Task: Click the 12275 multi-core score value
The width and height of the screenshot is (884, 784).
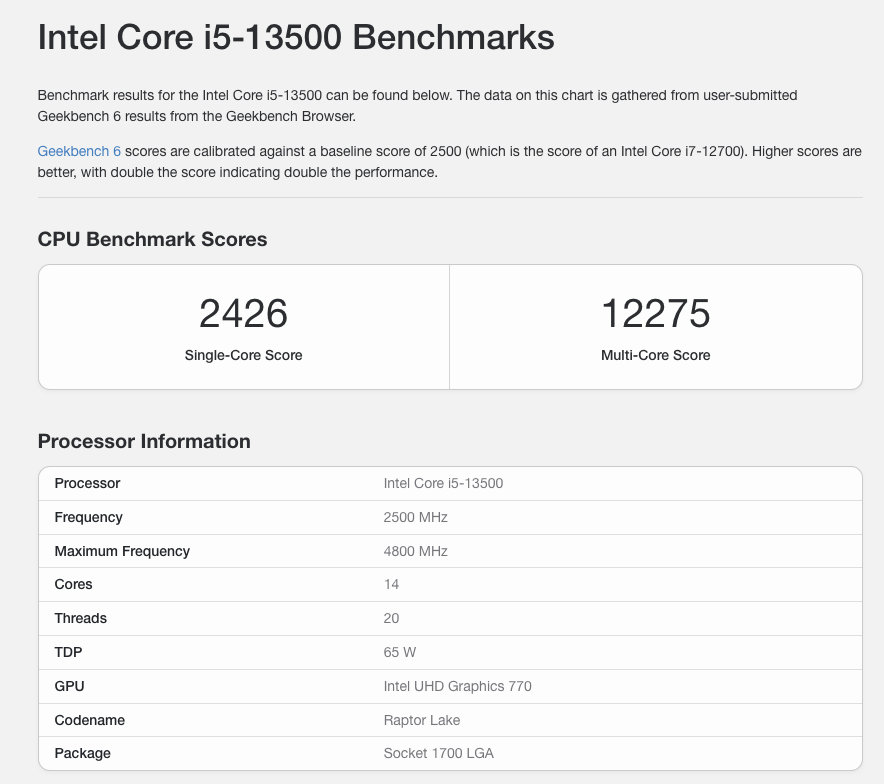Action: [656, 313]
